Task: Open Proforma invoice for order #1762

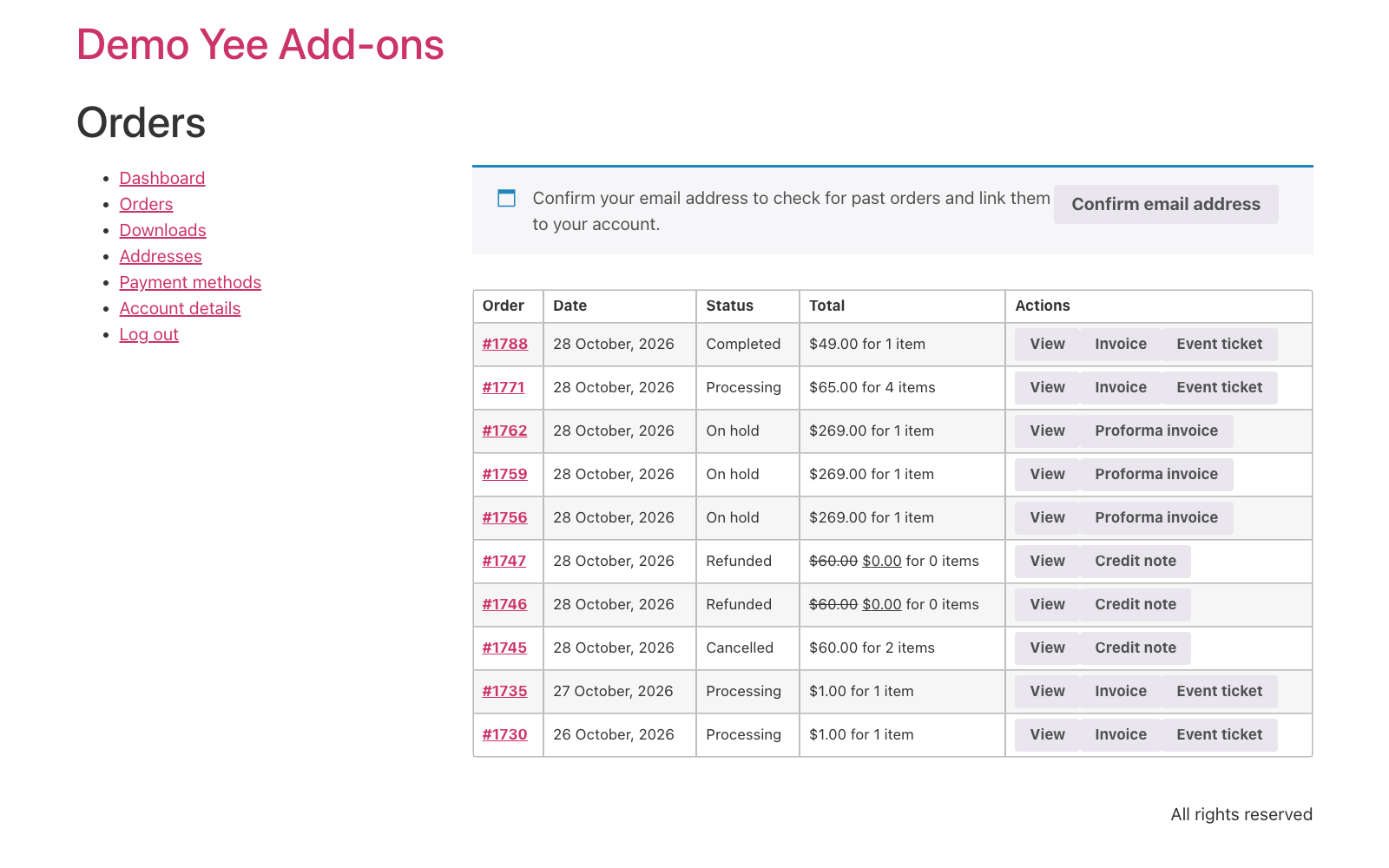Action: tap(1156, 431)
